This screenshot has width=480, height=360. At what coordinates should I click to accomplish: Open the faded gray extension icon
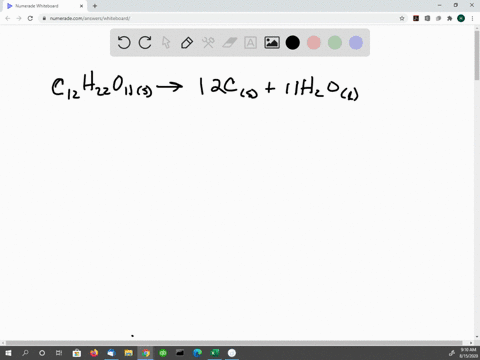pyautogui.click(x=438, y=18)
